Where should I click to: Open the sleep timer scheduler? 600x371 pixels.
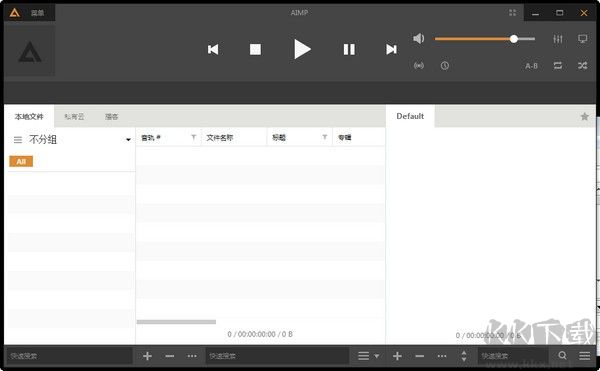click(x=445, y=66)
